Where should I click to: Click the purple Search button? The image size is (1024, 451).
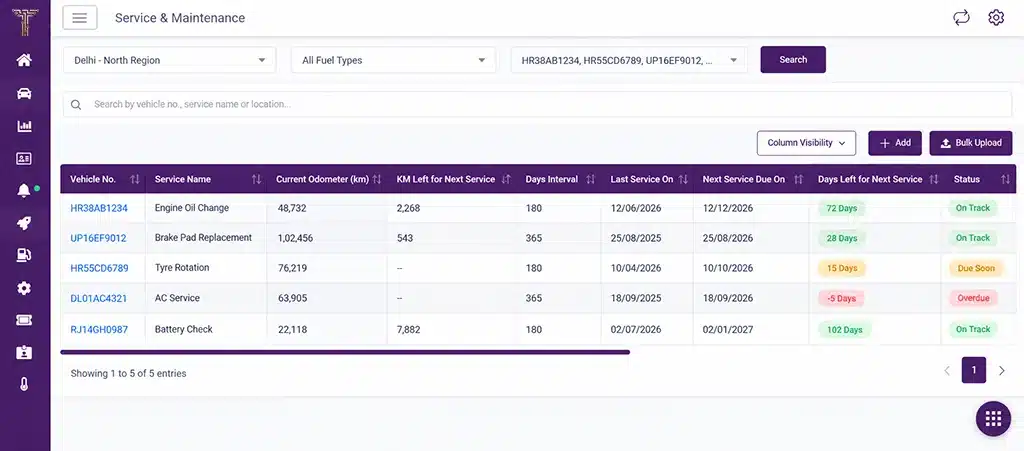click(x=793, y=59)
